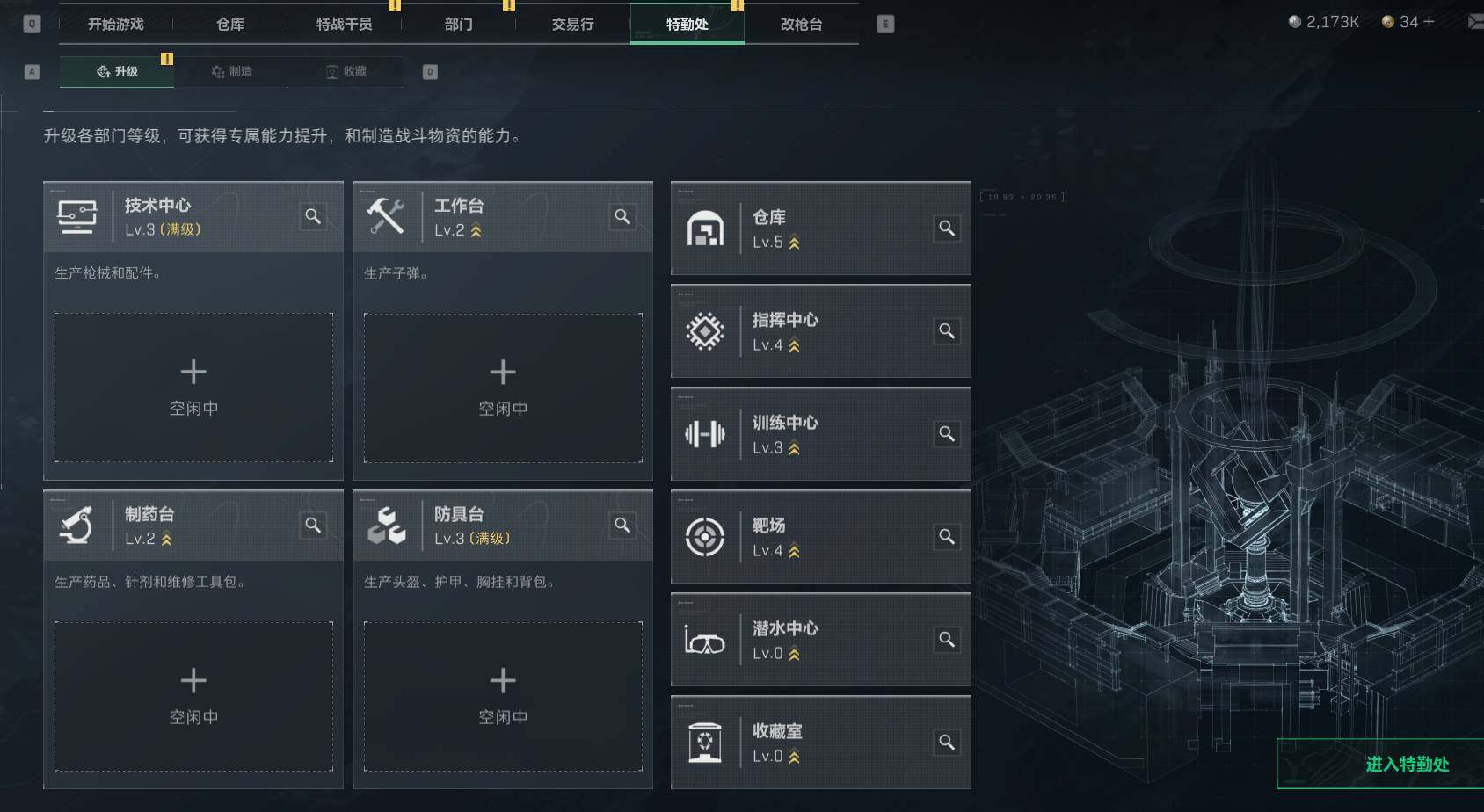
Task: Click the magnifier icon for 仓库 Lv.5
Action: (947, 228)
